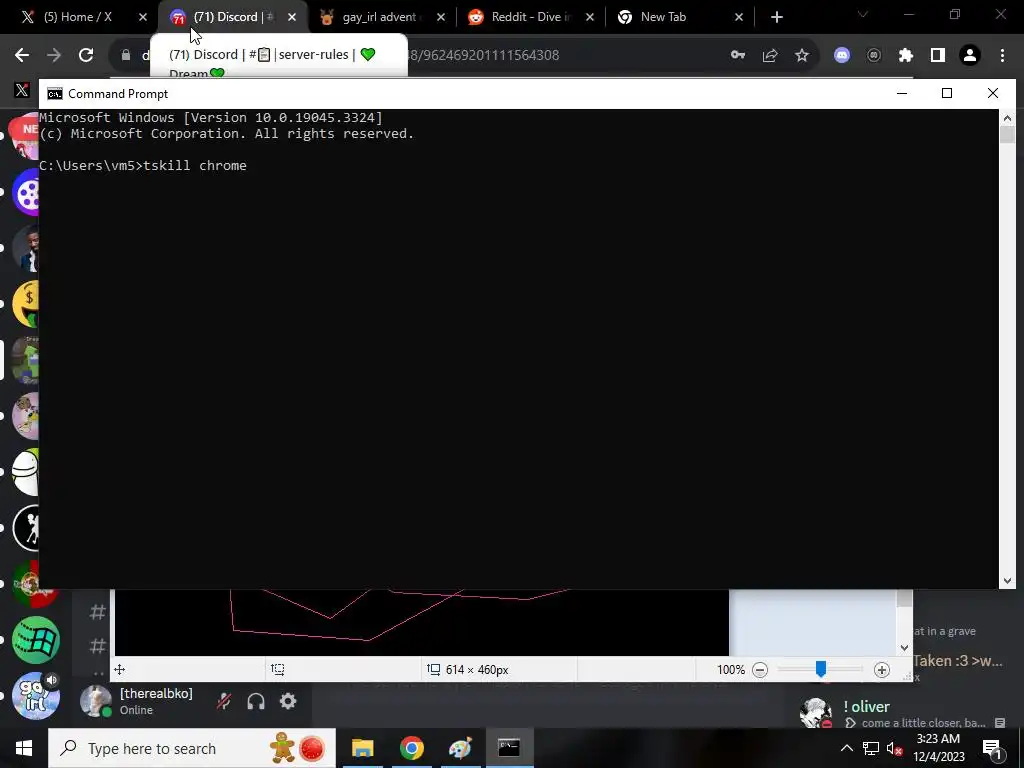Click the tskill chrome command line

[143, 165]
